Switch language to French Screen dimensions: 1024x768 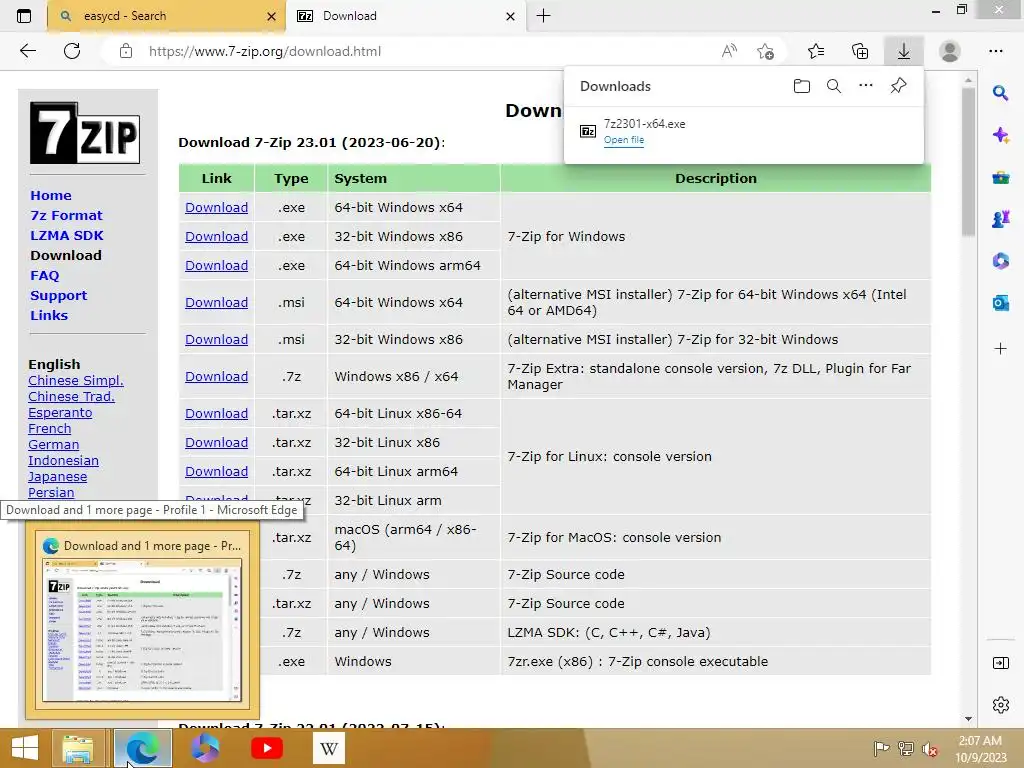50,428
